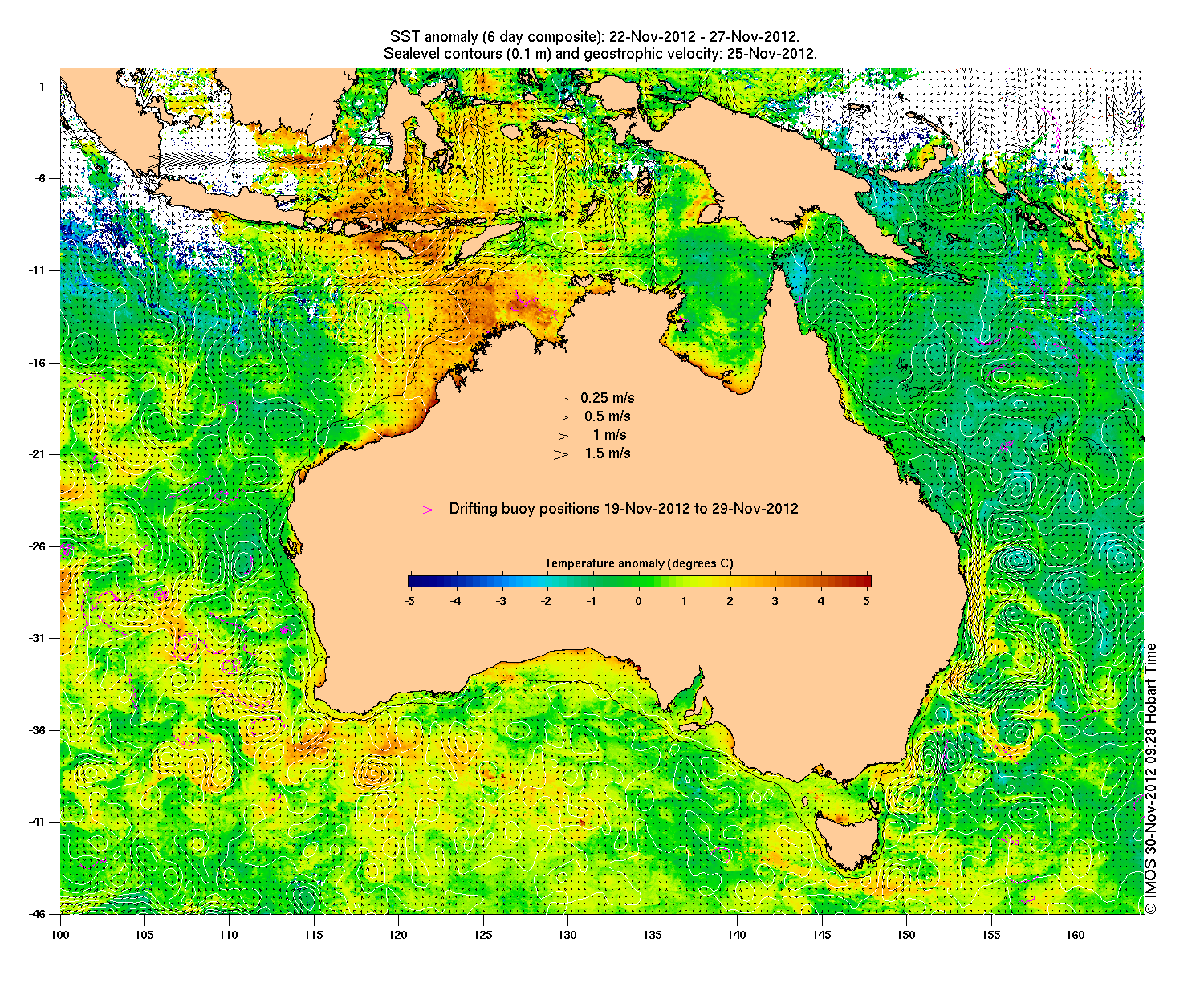The width and height of the screenshot is (1204, 983).
Task: Click the 0.25 m/s velocity legend label
Action: pyautogui.click(x=608, y=398)
